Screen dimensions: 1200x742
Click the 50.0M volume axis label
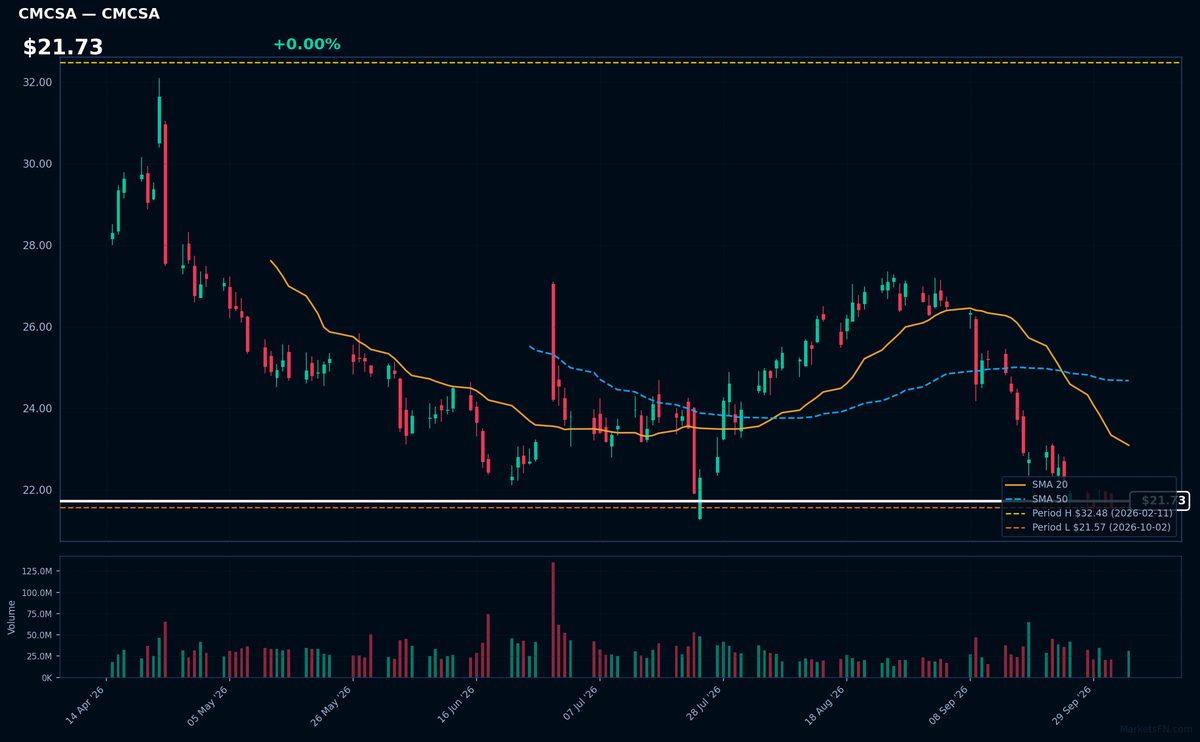pos(39,635)
